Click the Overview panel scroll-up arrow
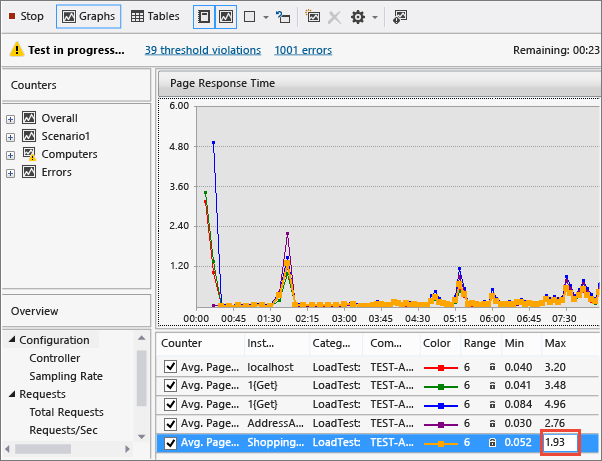602x461 pixels. (141, 338)
